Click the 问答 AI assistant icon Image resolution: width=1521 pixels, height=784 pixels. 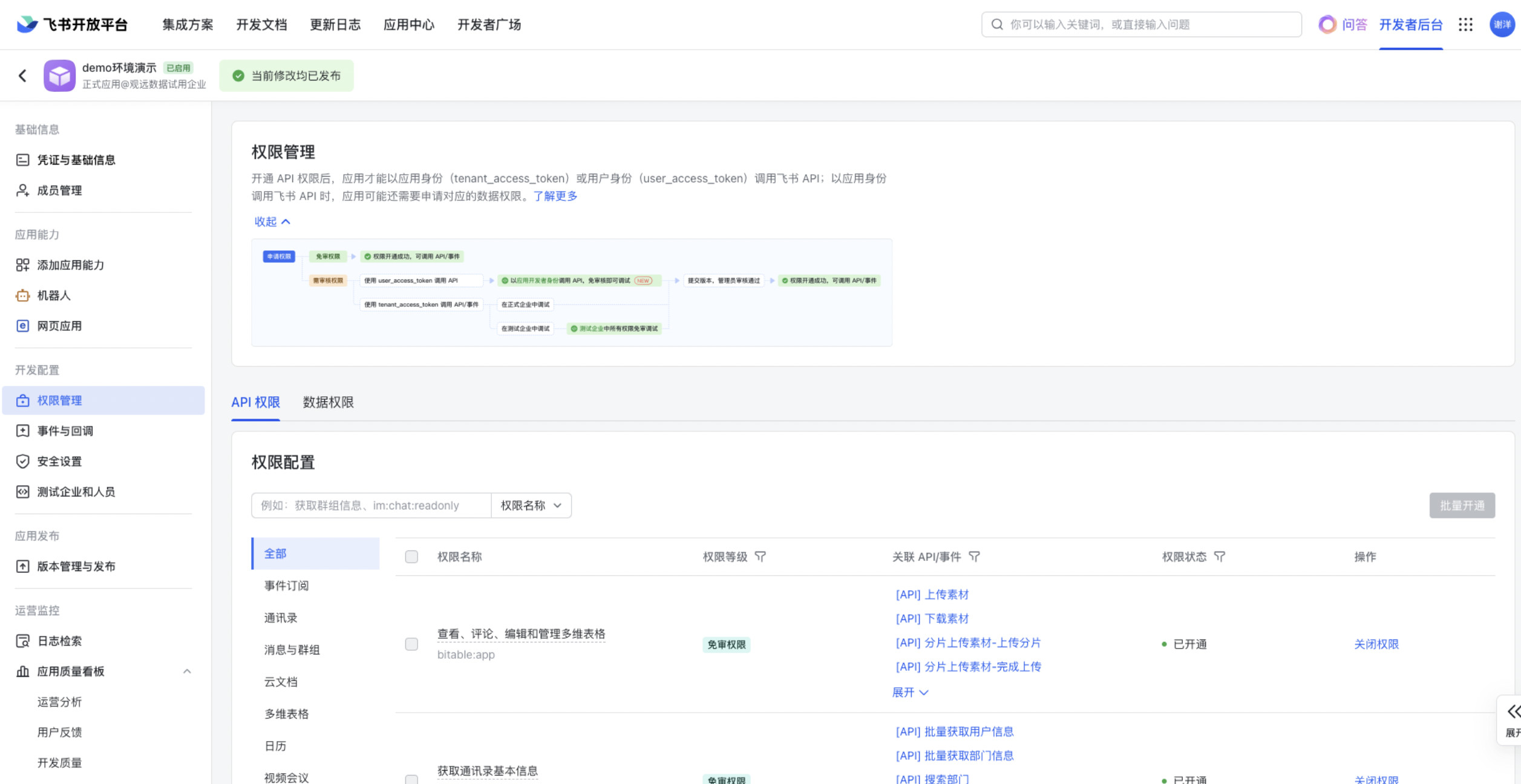pyautogui.click(x=1327, y=25)
